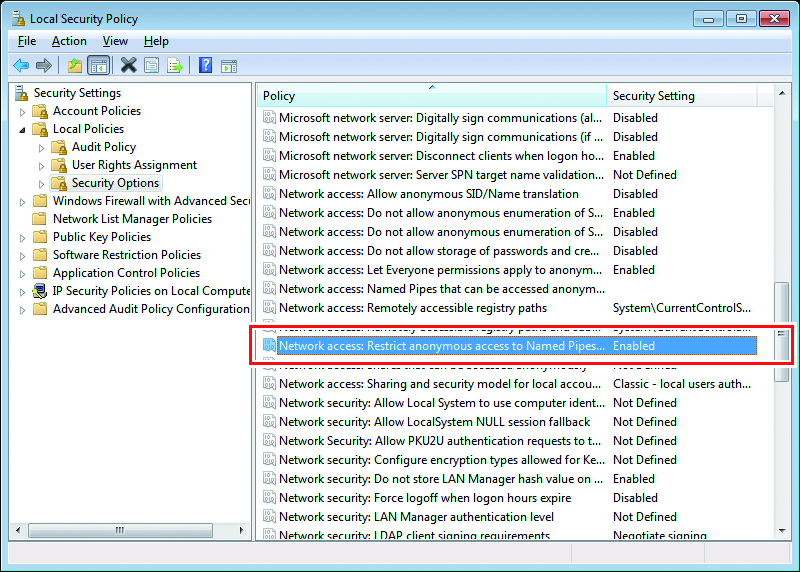Open the Action menu
This screenshot has width=800, height=572.
pos(69,41)
